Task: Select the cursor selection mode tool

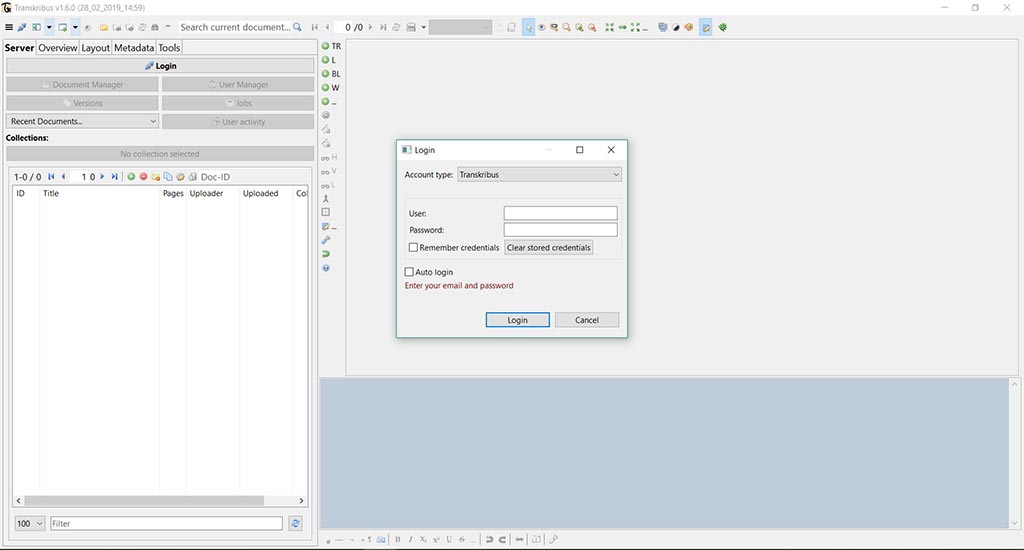Action: tap(528, 27)
